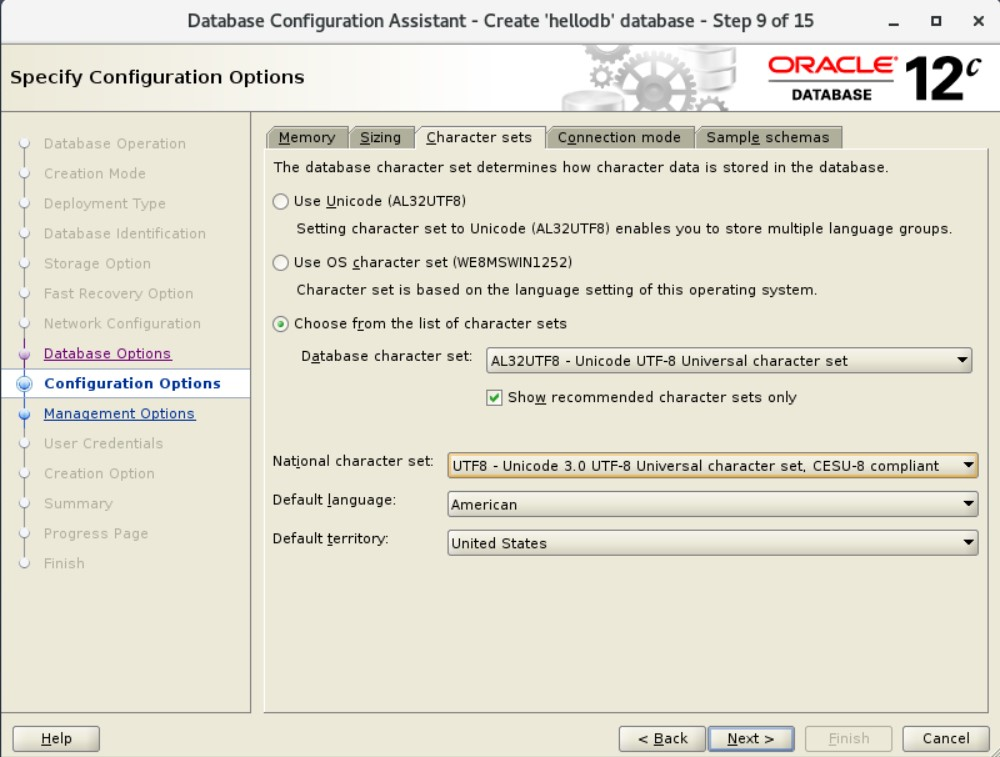
Task: Click the 'Summary' step text
Action: tap(78, 503)
